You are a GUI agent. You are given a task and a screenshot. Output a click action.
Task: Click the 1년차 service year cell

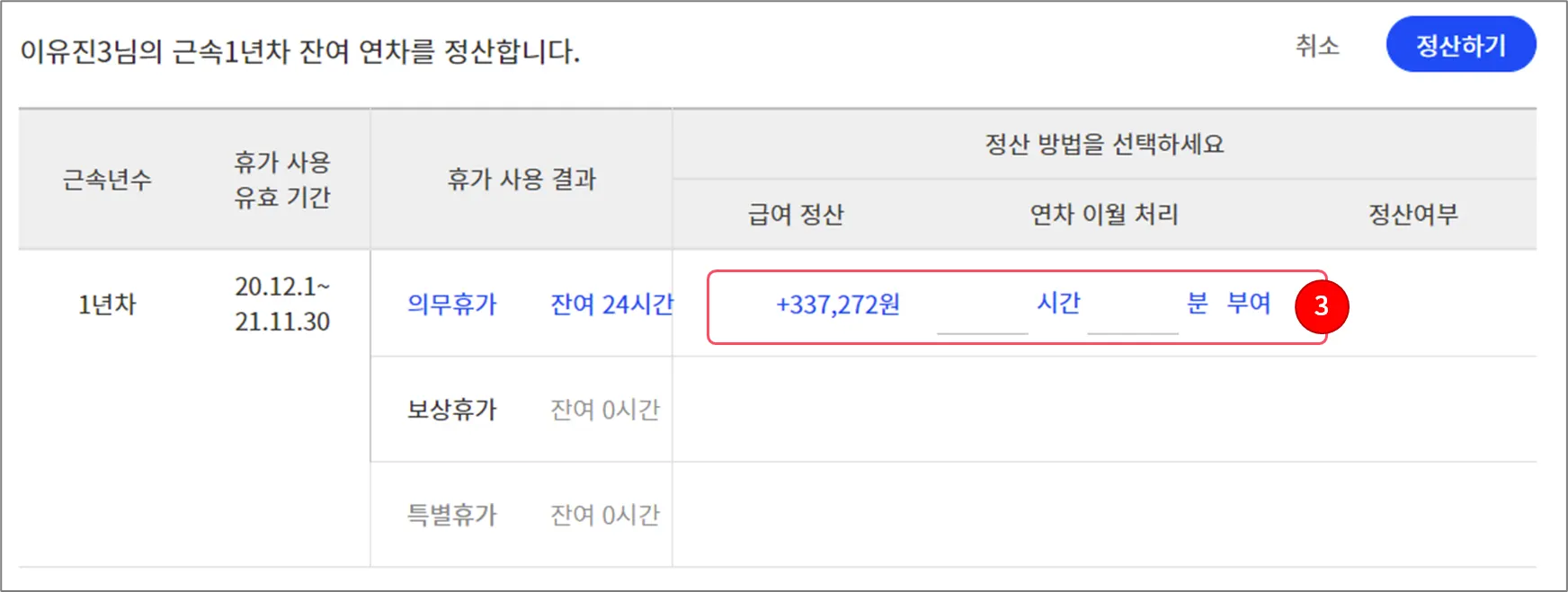(107, 305)
